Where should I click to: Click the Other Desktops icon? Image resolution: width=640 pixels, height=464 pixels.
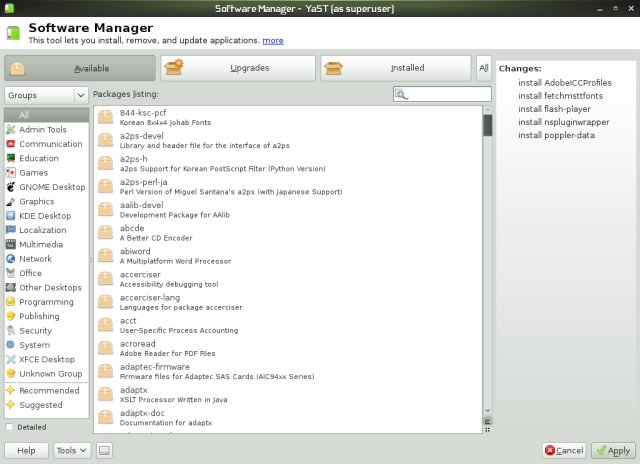click(11, 288)
